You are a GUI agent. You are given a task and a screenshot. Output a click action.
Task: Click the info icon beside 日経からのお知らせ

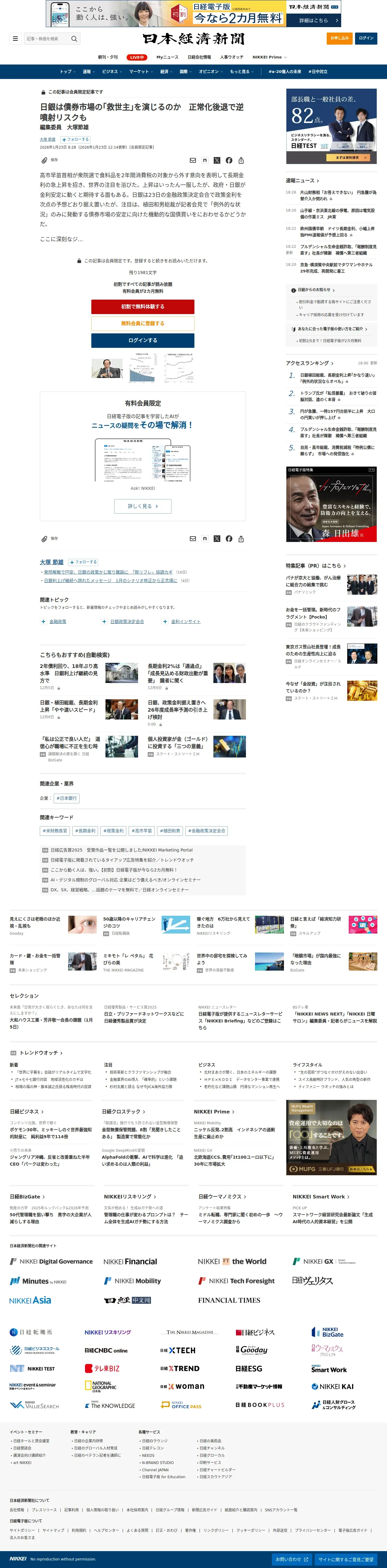(x=293, y=290)
